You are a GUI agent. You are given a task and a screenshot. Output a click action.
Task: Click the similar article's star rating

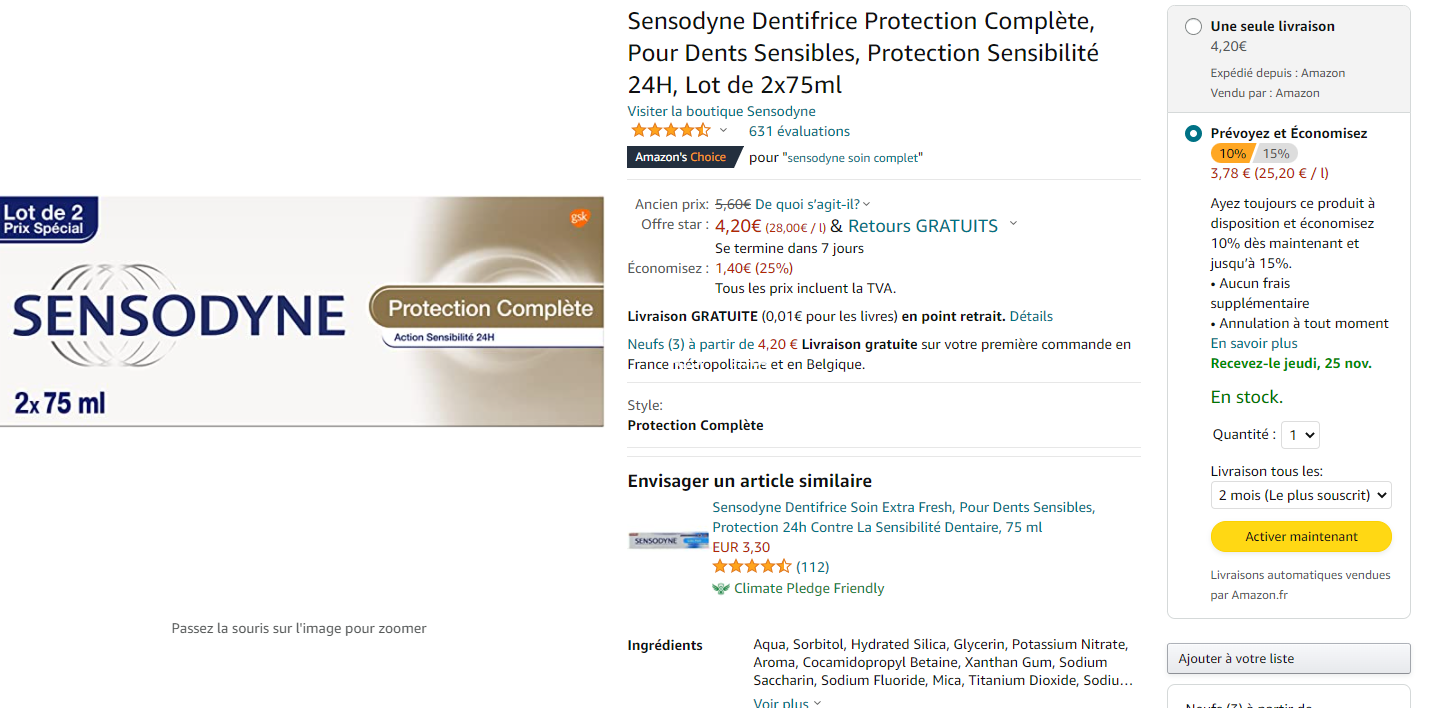(x=752, y=567)
